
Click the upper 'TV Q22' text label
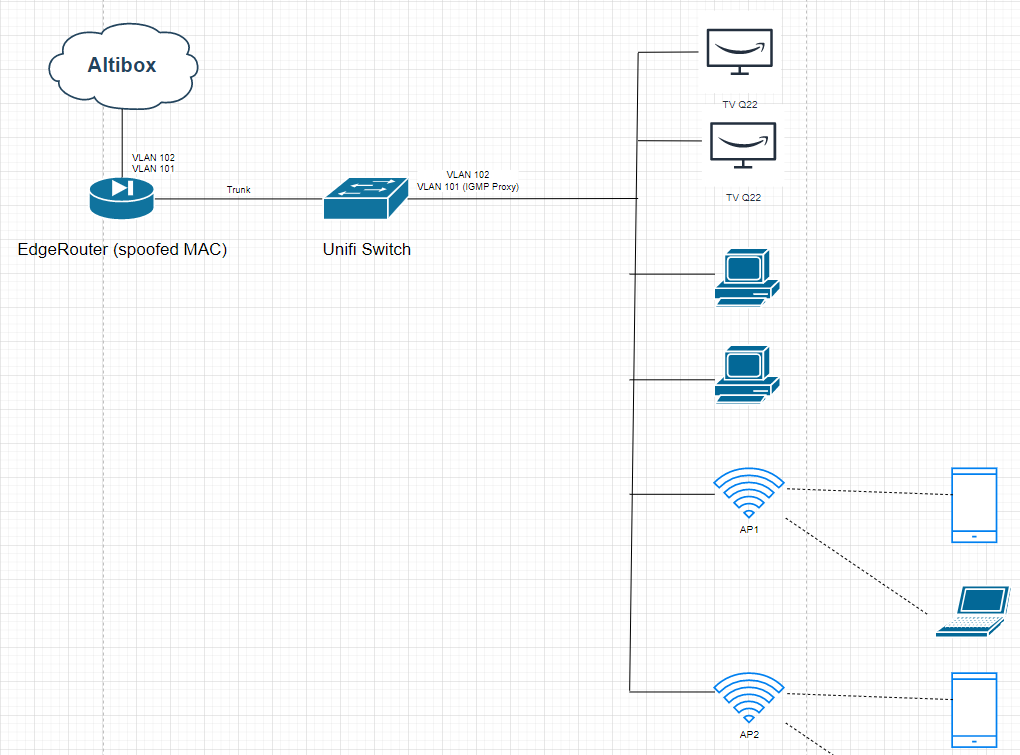pos(740,104)
